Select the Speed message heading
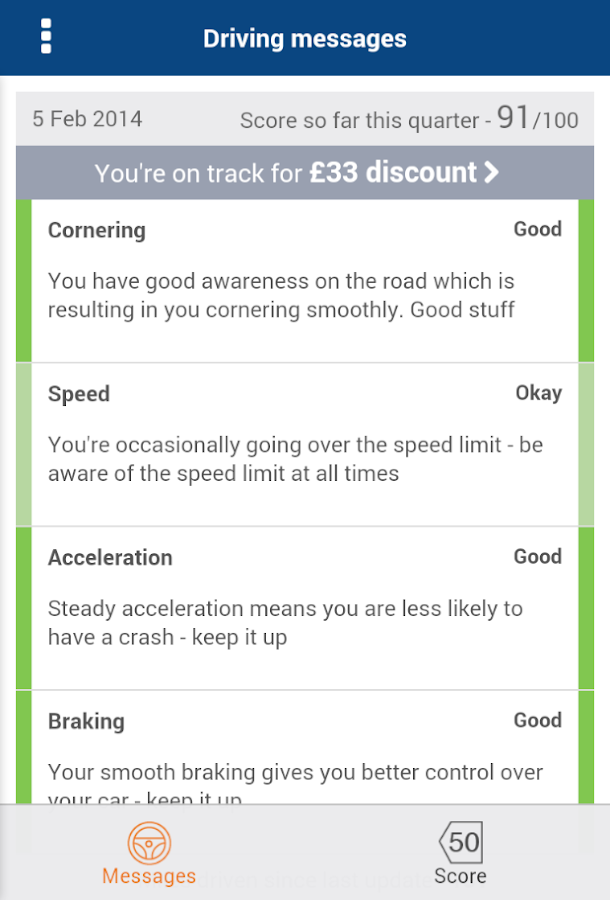Screen dimensions: 610x900 point(79,394)
